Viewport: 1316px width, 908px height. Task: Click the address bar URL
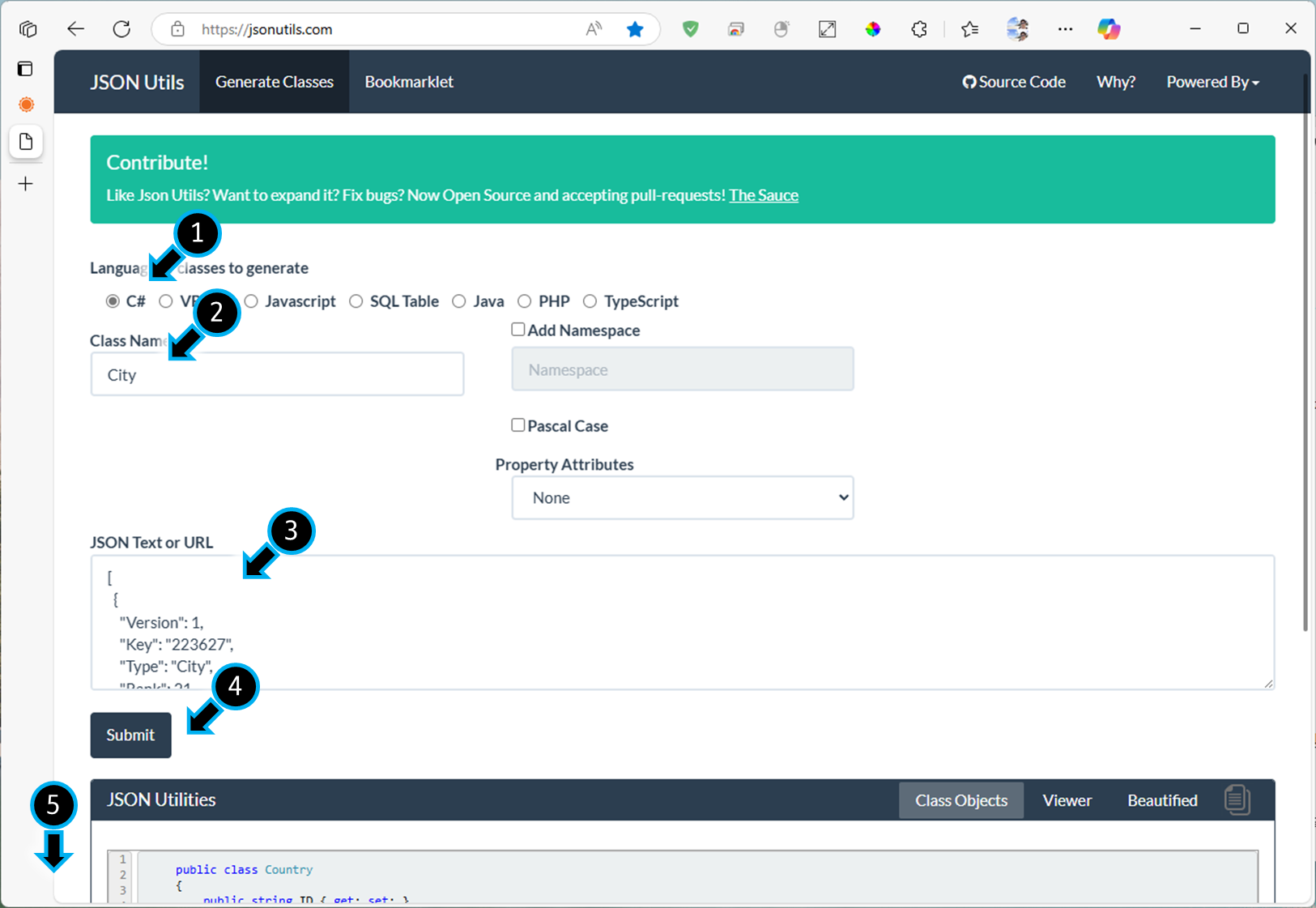tap(266, 29)
